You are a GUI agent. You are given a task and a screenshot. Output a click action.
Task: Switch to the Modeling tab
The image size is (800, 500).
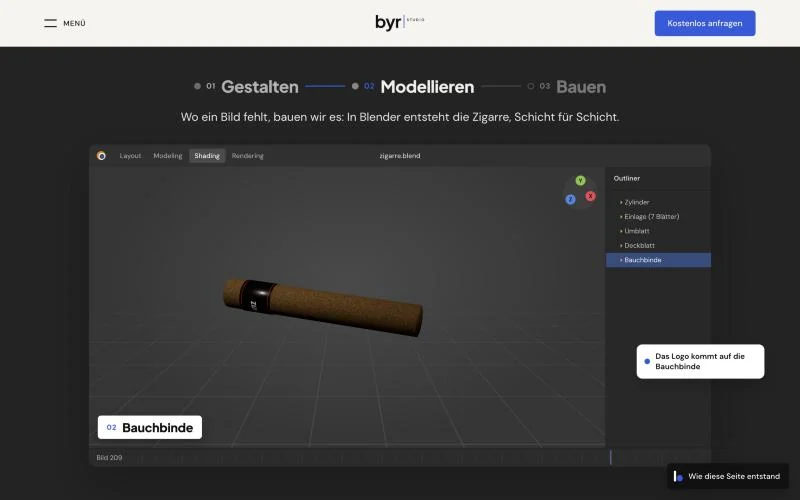tap(167, 156)
